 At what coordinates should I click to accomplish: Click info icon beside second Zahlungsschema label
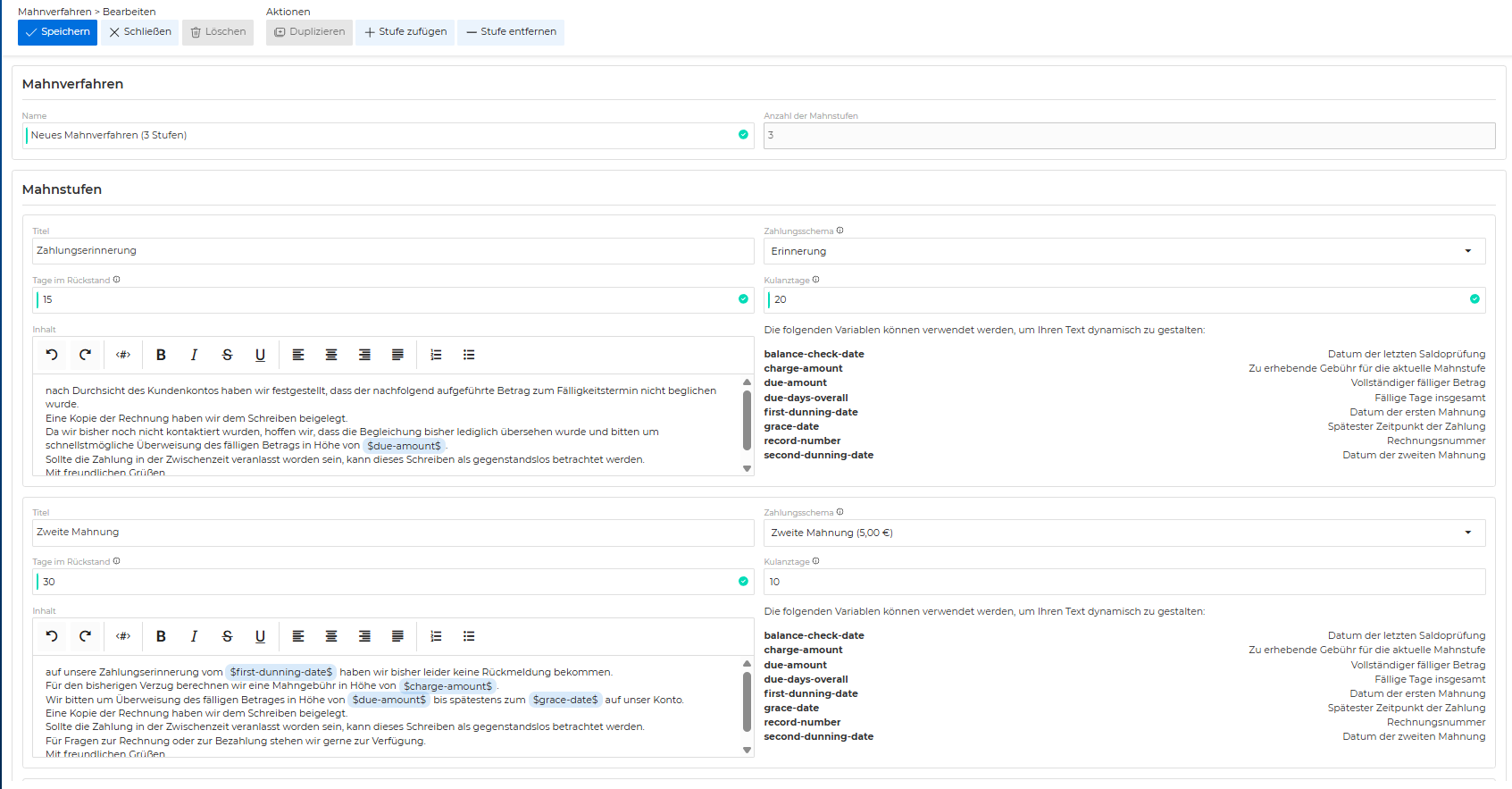840,512
